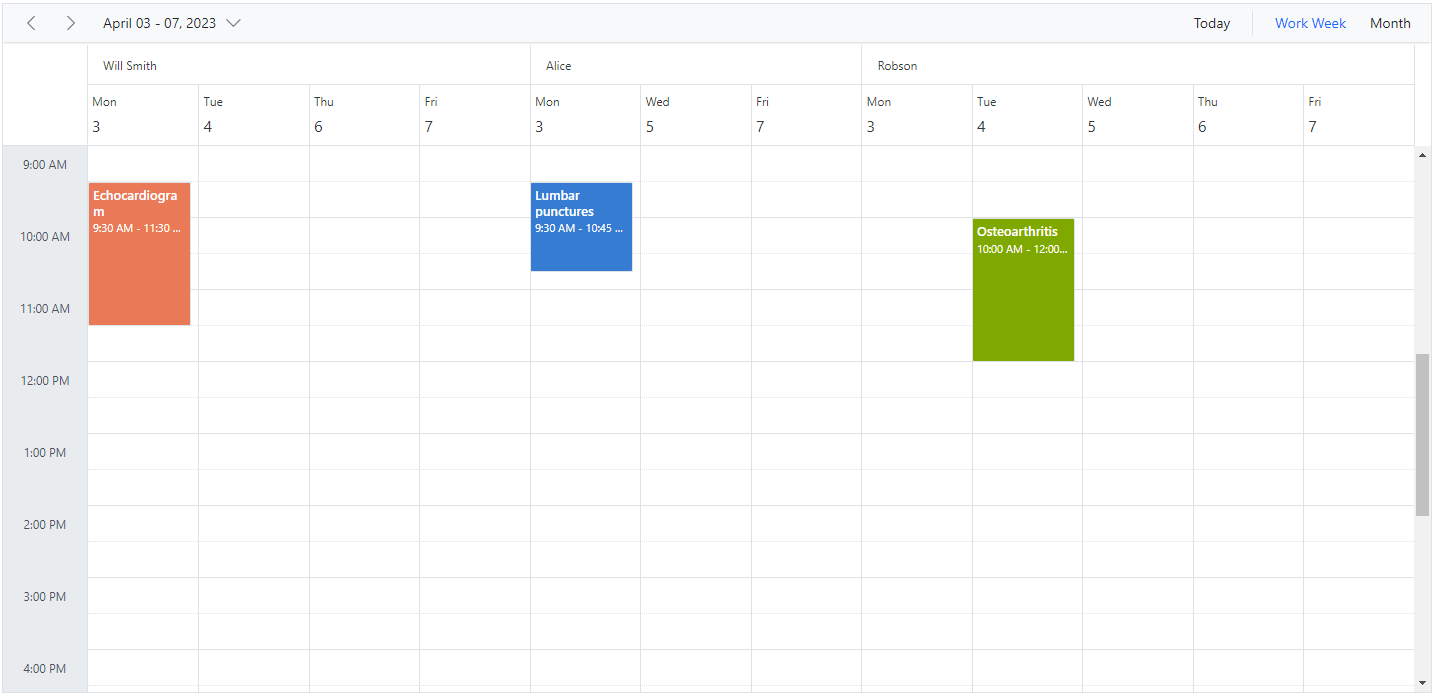This screenshot has height=697, width=1434.
Task: Click the 10:00 AM time label
Action: (45, 237)
